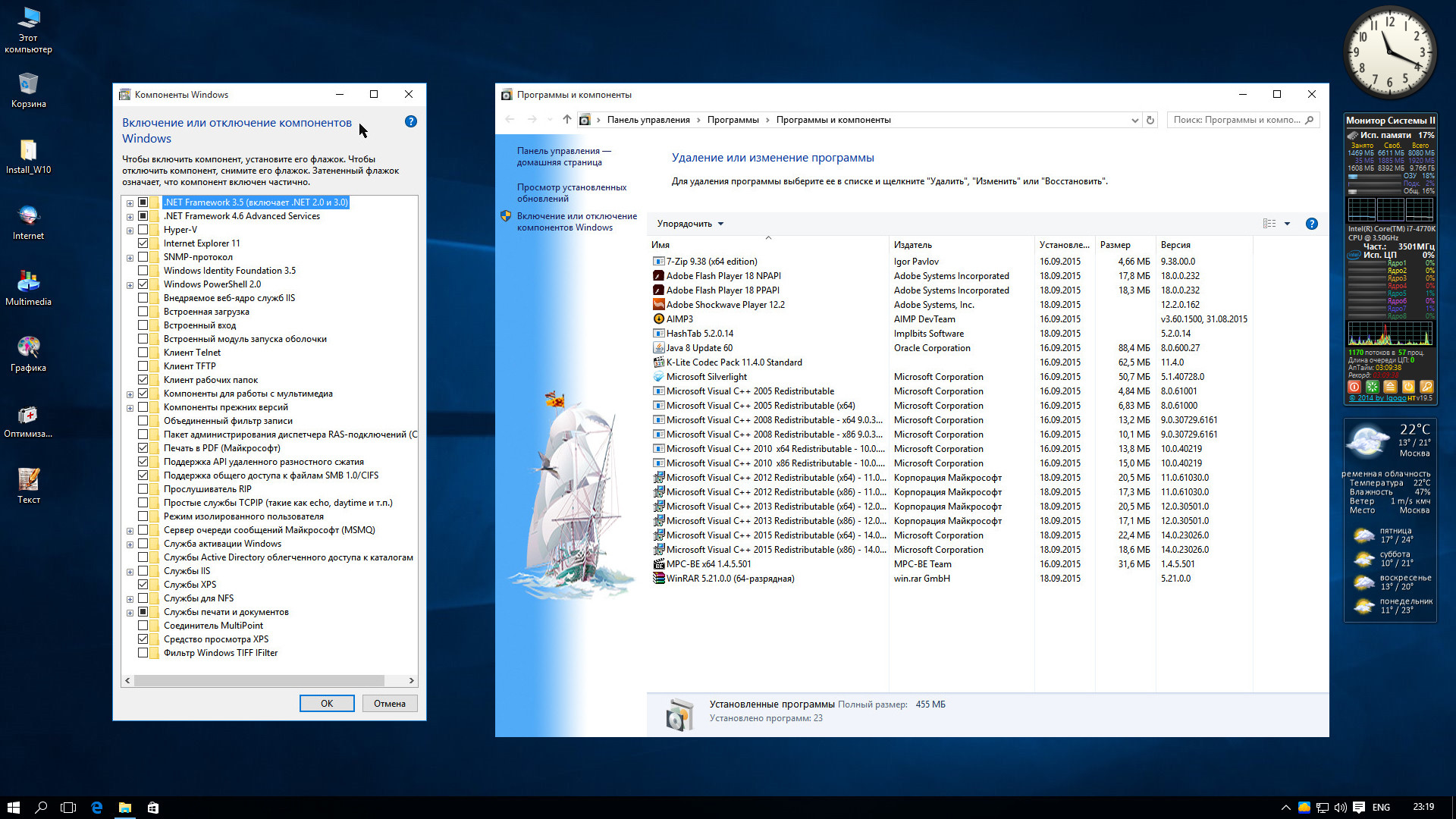Expand .NET Framework 4.6 Advanced Services node

tap(130, 217)
